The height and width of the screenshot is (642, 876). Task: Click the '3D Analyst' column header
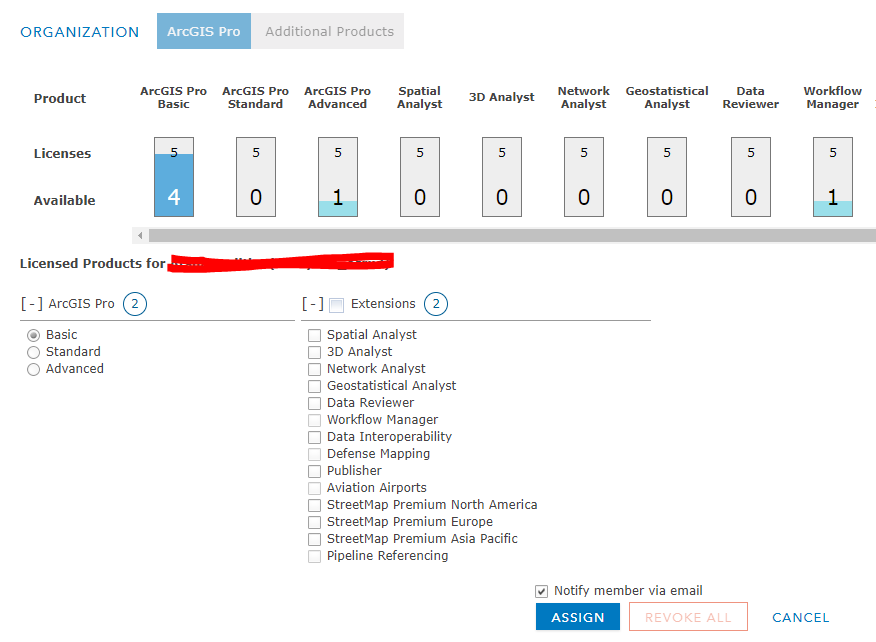click(502, 97)
